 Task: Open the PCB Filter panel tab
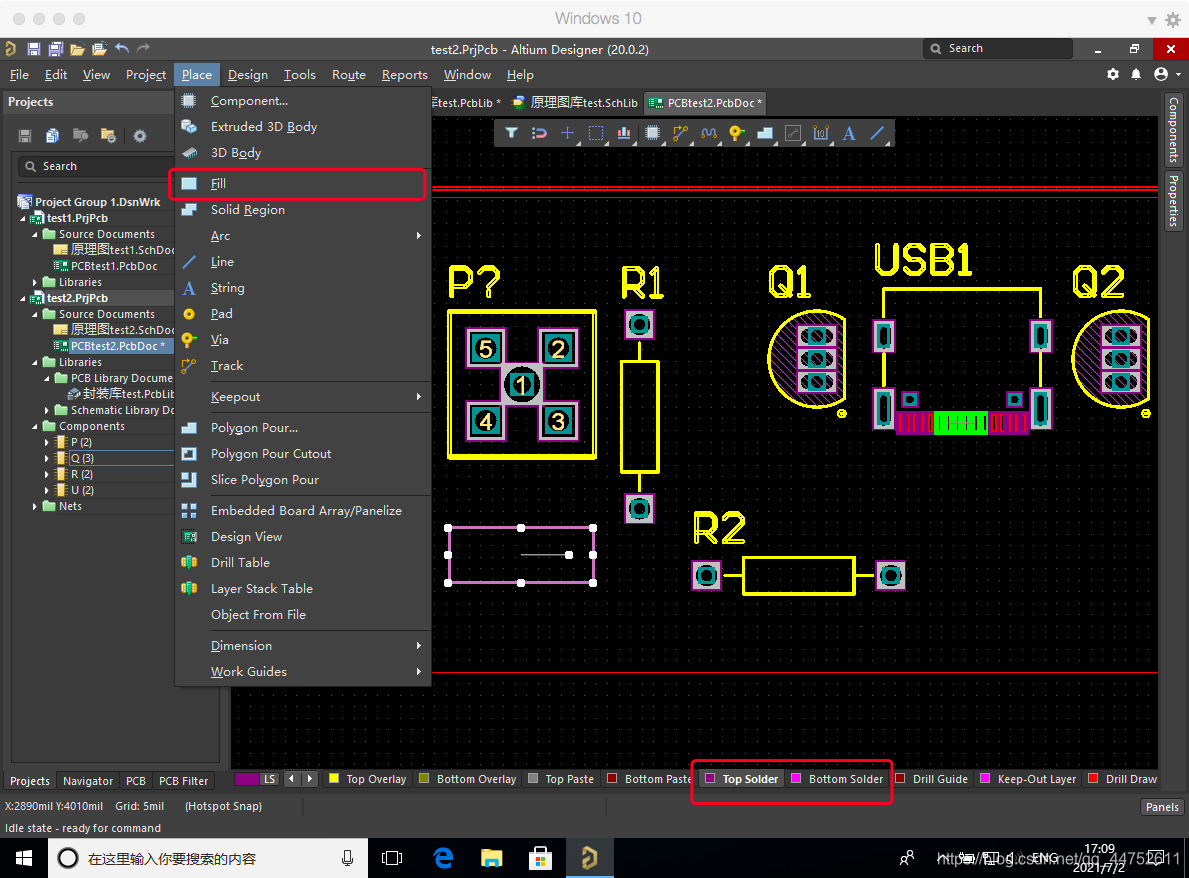pyautogui.click(x=184, y=781)
